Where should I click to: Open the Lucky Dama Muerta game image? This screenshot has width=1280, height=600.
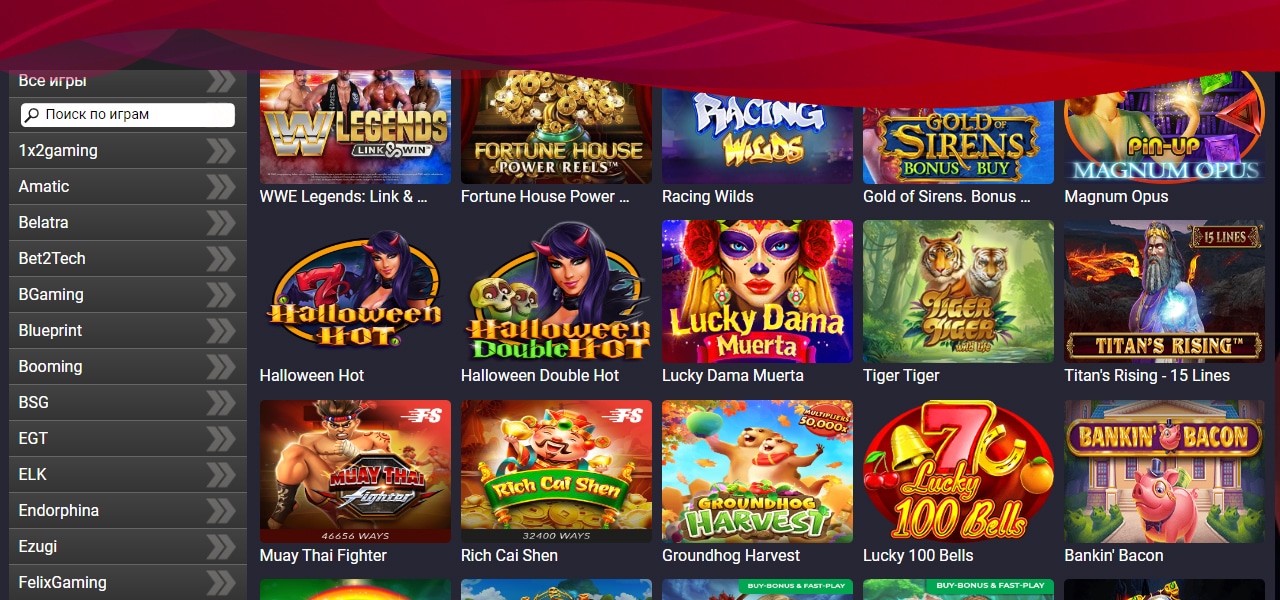pos(757,292)
